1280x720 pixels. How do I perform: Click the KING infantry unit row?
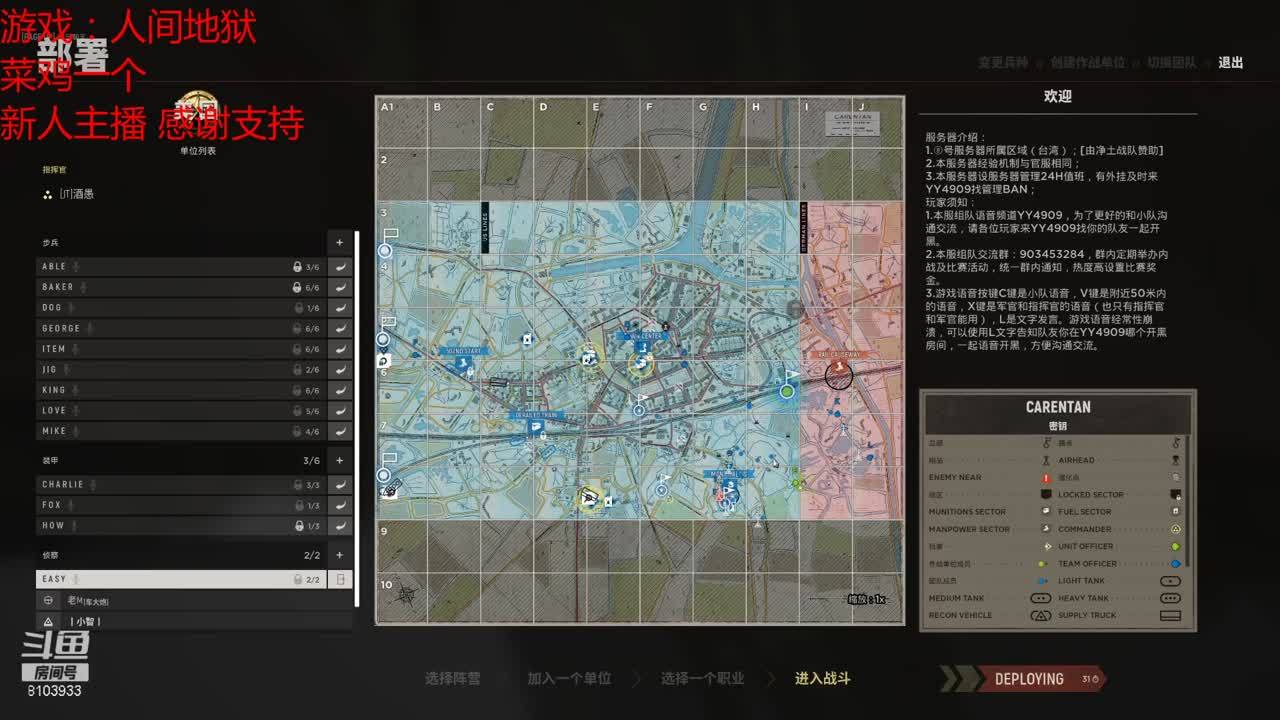(182, 390)
